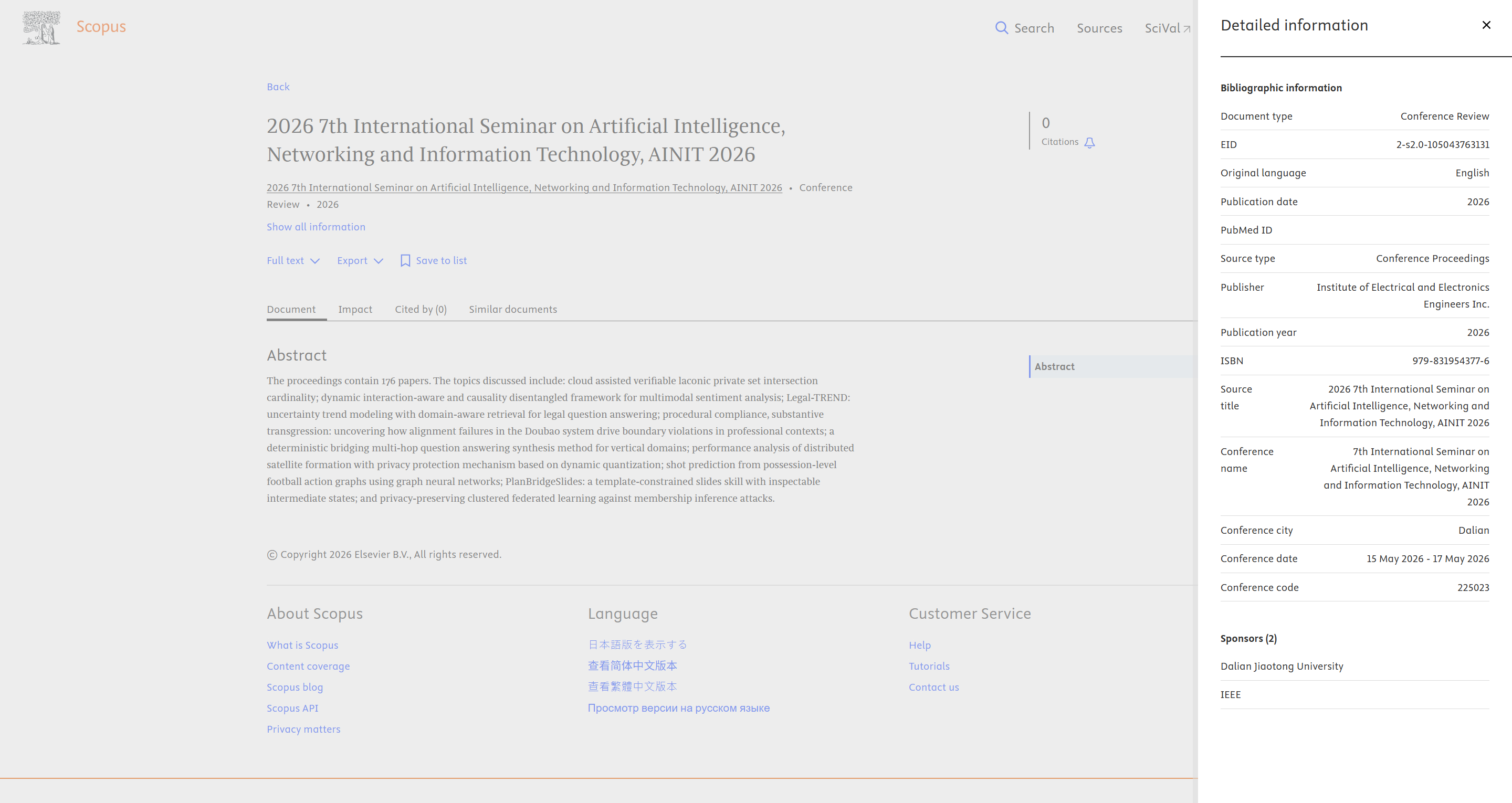Open the Document tab

point(291,309)
